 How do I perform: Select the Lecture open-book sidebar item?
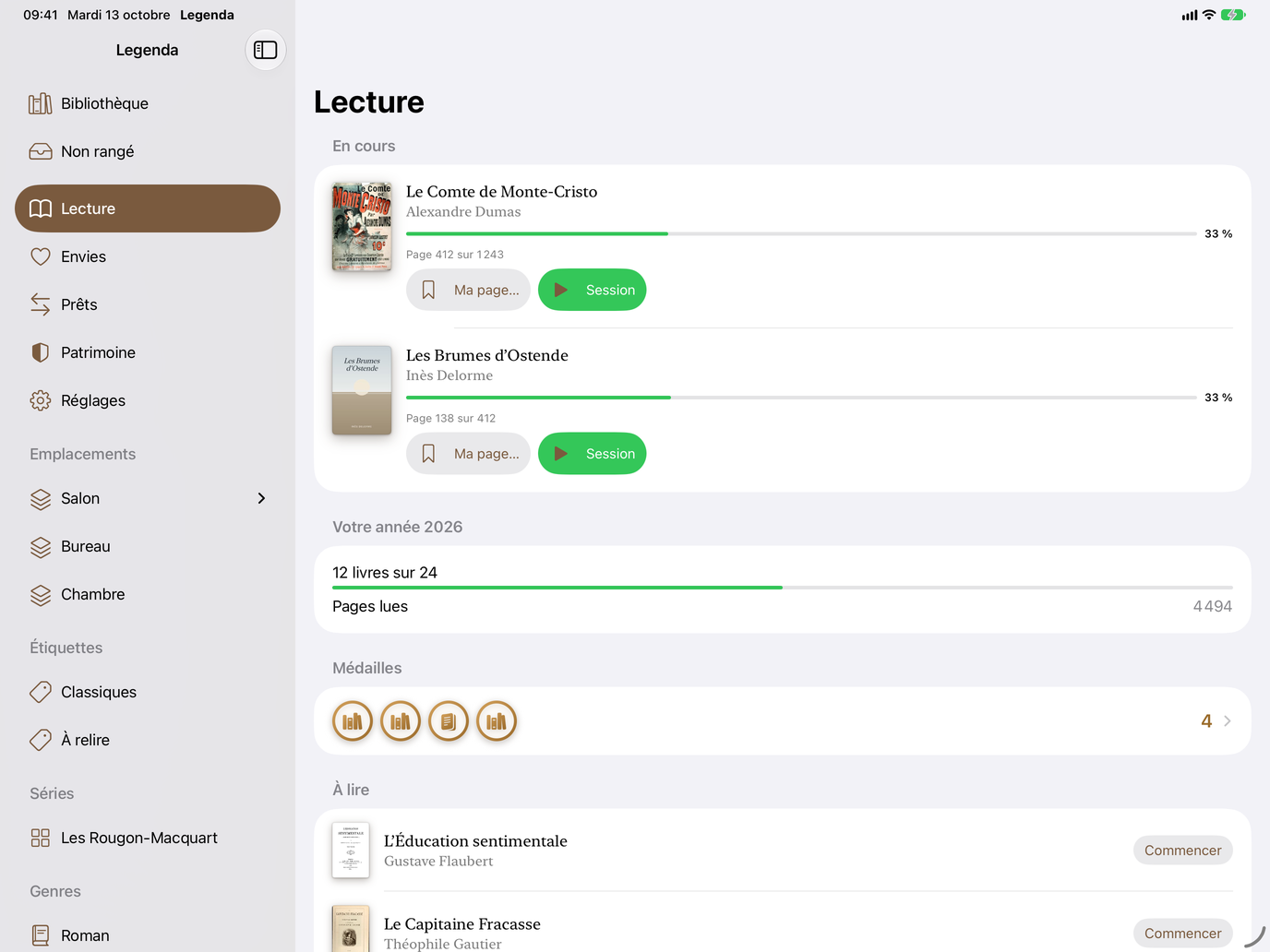click(148, 208)
